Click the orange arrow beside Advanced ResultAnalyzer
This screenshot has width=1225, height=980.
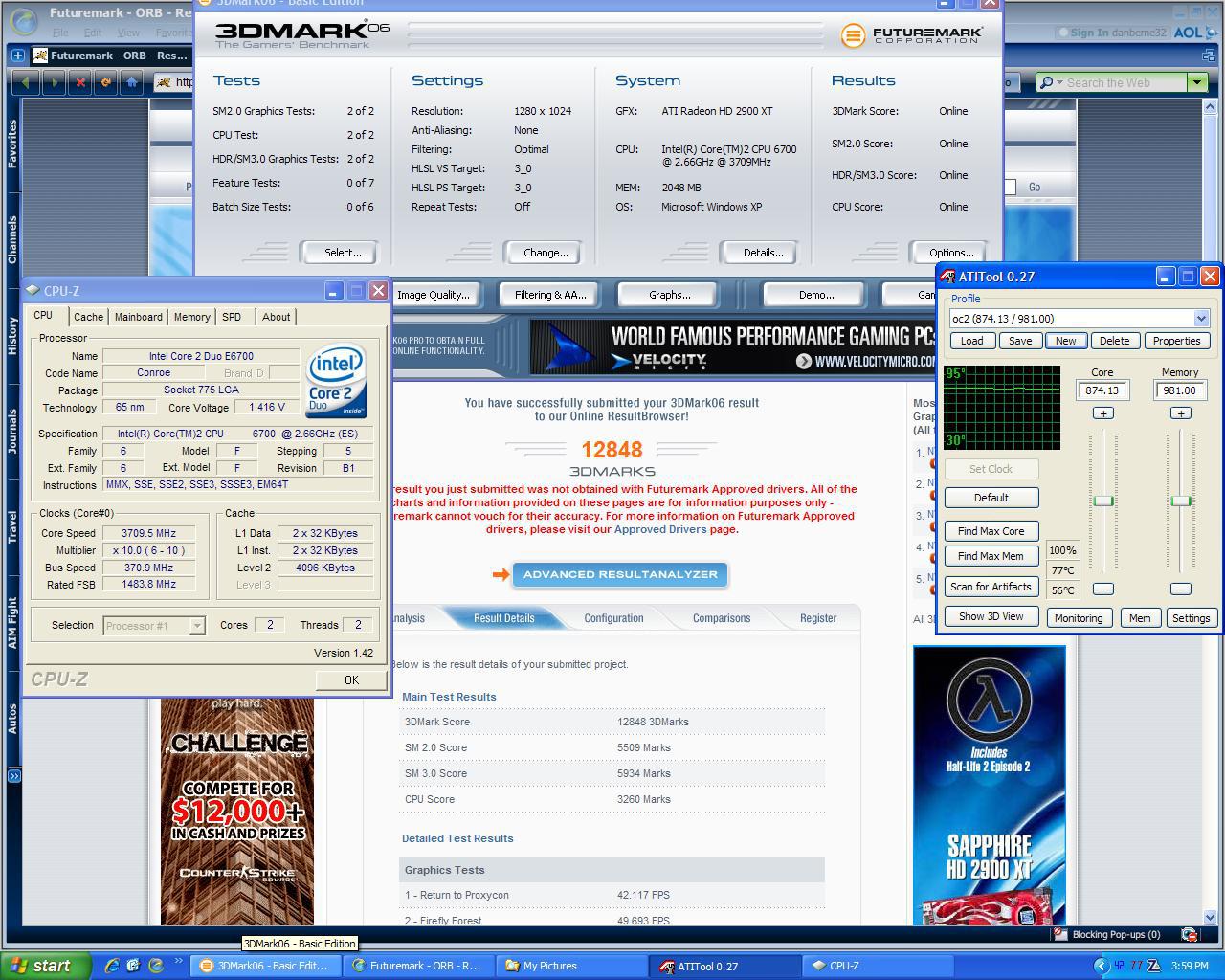click(500, 574)
